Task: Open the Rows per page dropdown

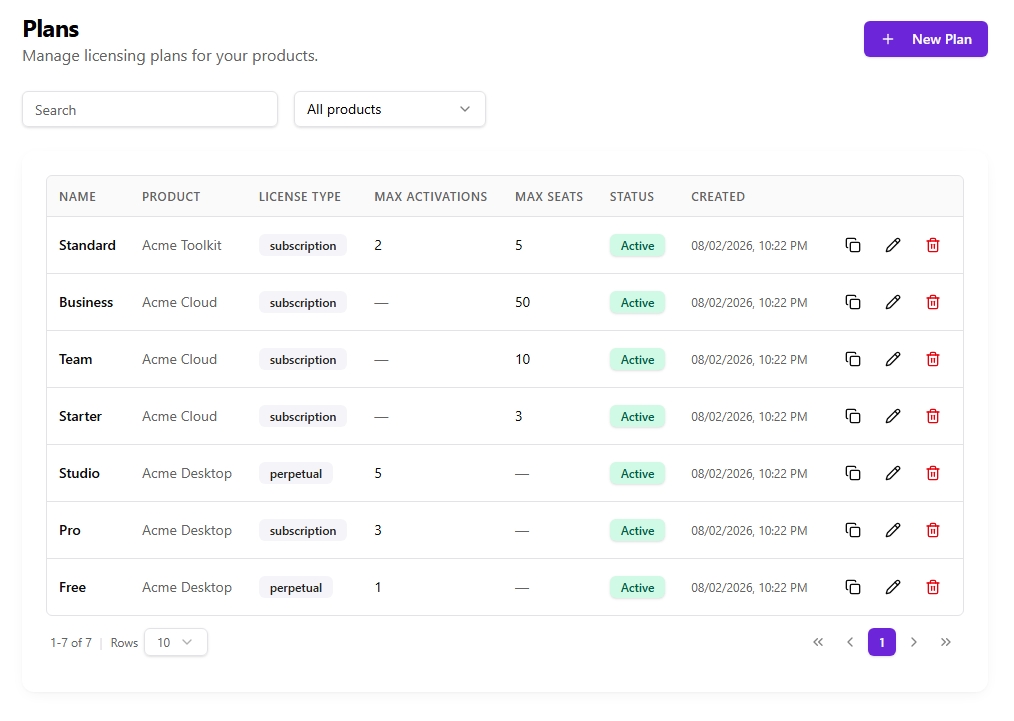Action: (176, 642)
